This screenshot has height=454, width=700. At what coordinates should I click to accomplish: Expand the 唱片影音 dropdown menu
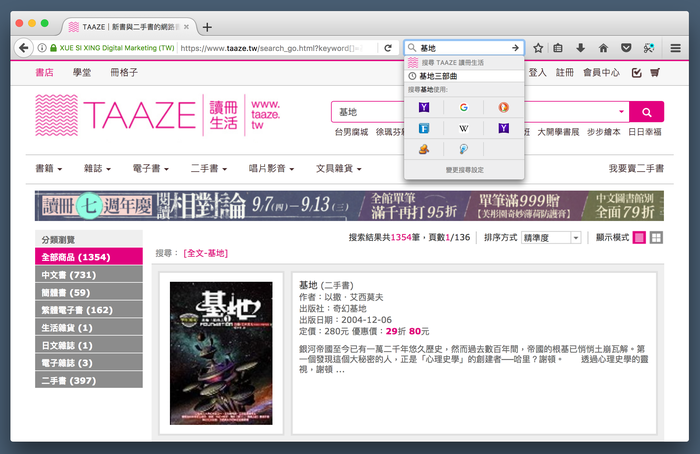point(271,169)
